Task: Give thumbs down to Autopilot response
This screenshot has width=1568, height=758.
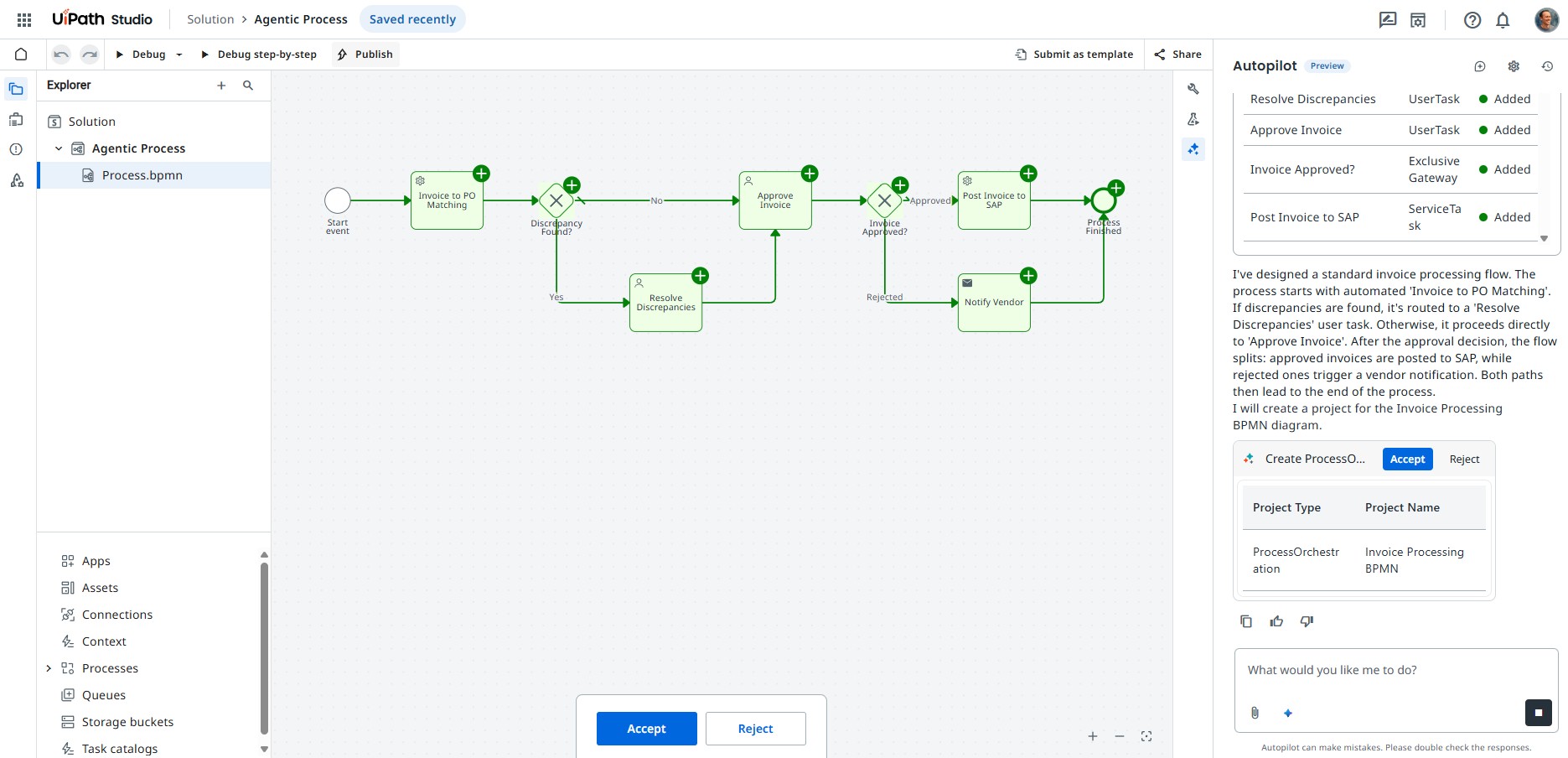Action: pyautogui.click(x=1307, y=621)
